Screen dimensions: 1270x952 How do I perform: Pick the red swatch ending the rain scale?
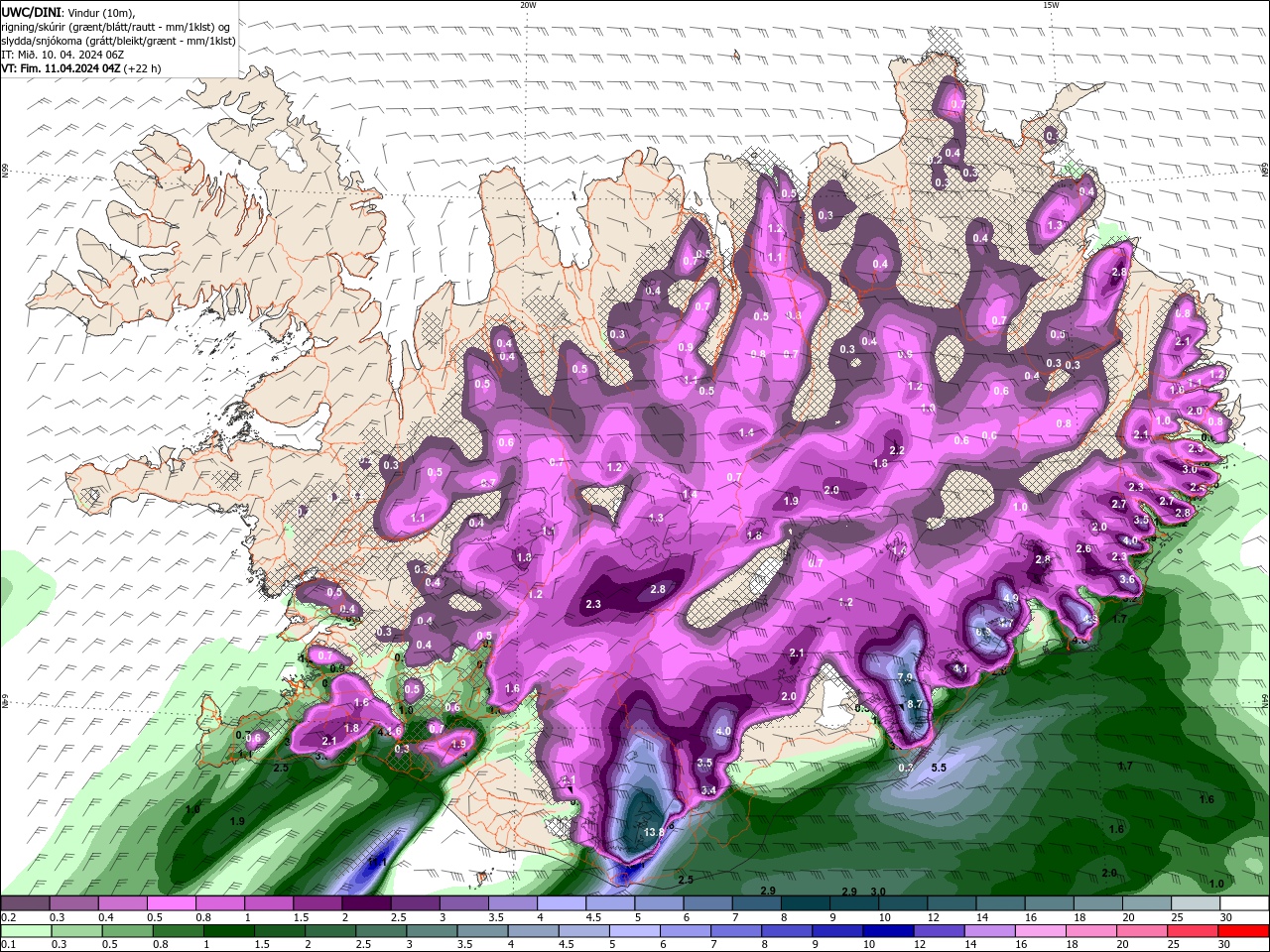[1245, 930]
